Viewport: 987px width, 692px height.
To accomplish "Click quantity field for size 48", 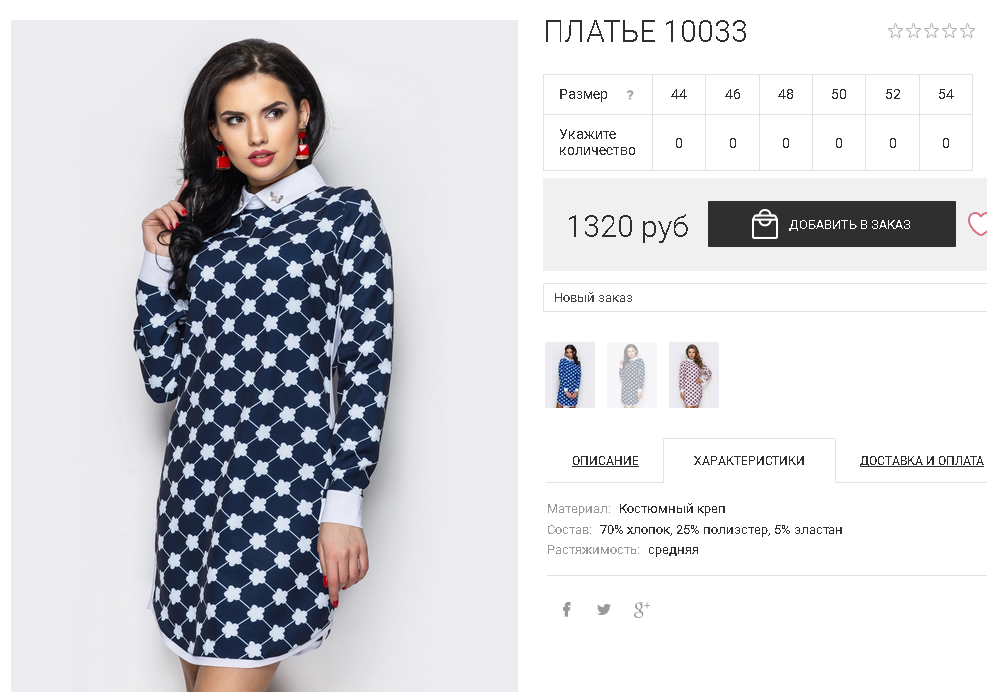I will (x=786, y=143).
